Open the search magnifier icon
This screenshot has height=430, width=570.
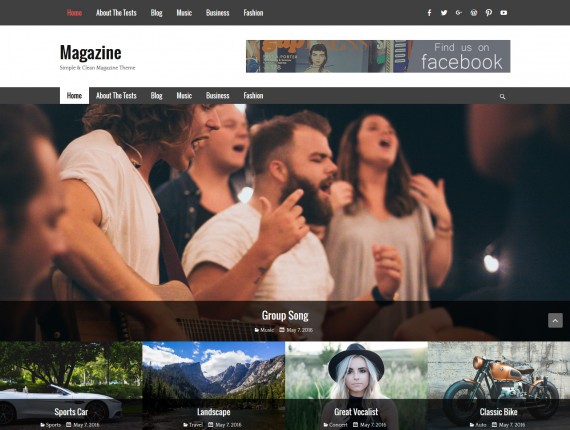coord(502,96)
